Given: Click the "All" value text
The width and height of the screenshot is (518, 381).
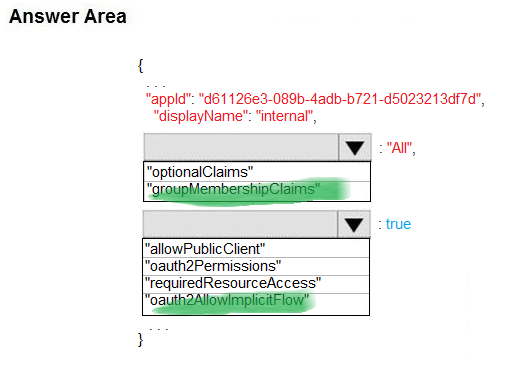Looking at the screenshot, I should 399,148.
